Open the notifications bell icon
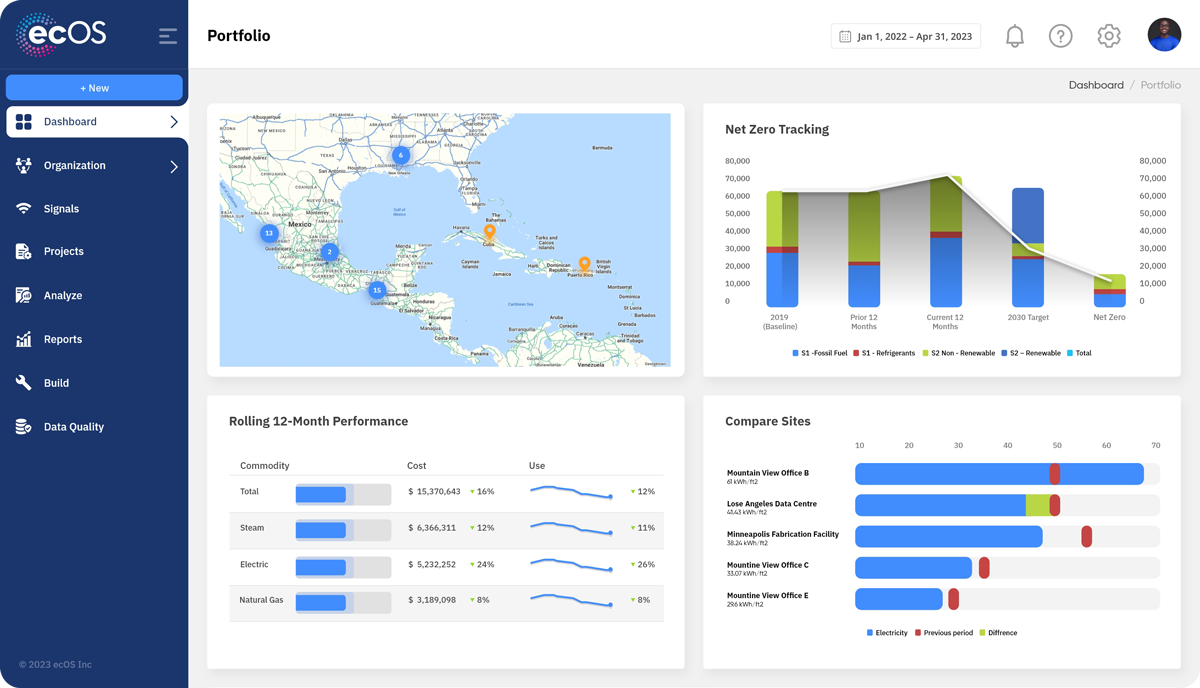1200x688 pixels. click(x=1014, y=36)
